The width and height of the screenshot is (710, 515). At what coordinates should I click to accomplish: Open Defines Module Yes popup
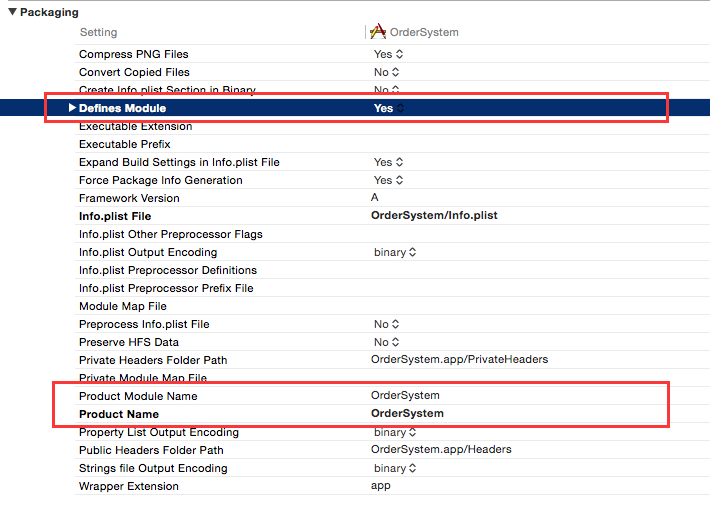(389, 108)
